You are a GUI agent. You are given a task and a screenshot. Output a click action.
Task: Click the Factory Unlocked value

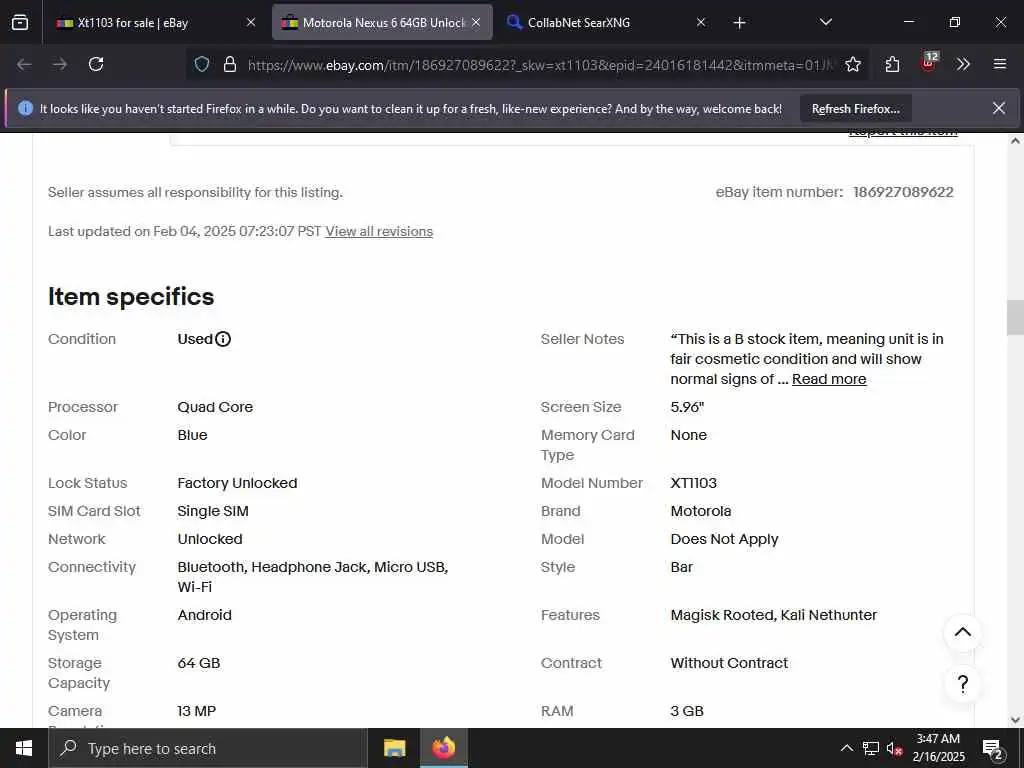237,483
